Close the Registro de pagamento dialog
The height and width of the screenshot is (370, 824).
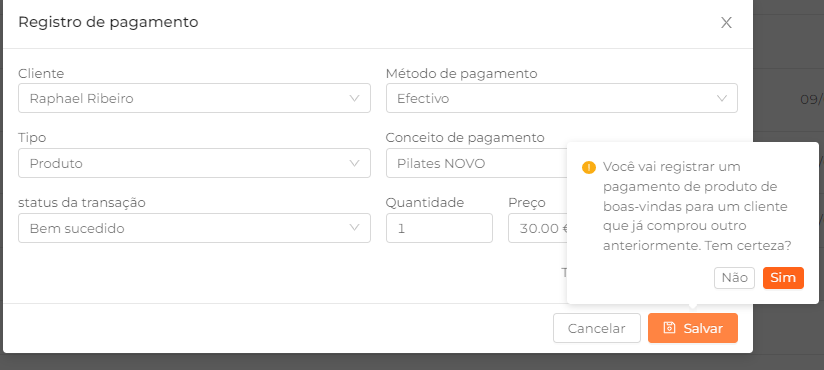(x=726, y=23)
